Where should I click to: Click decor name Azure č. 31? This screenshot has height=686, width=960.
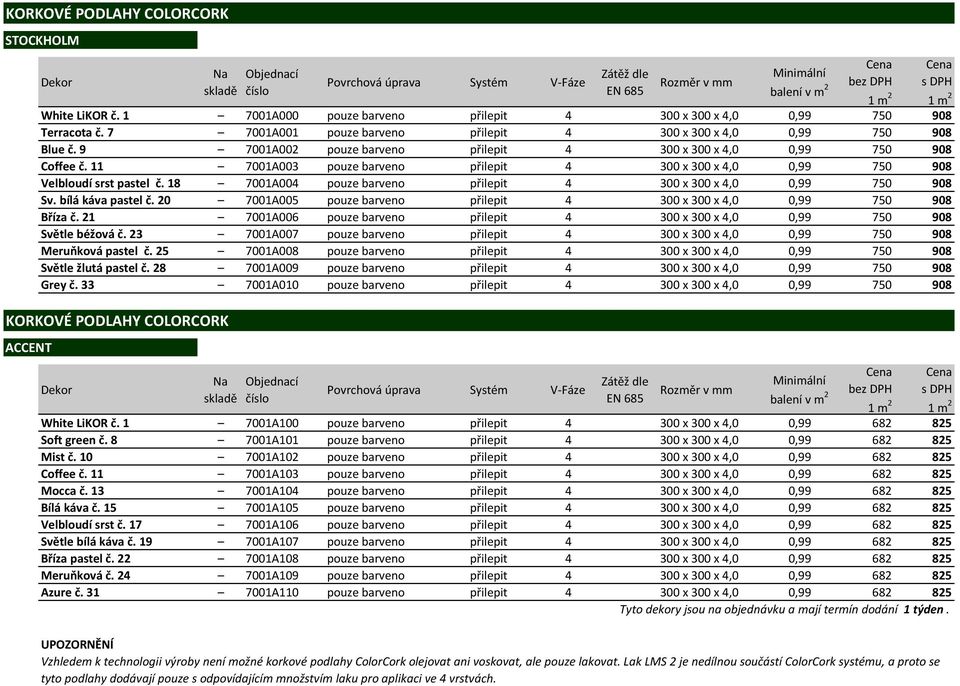(70, 593)
